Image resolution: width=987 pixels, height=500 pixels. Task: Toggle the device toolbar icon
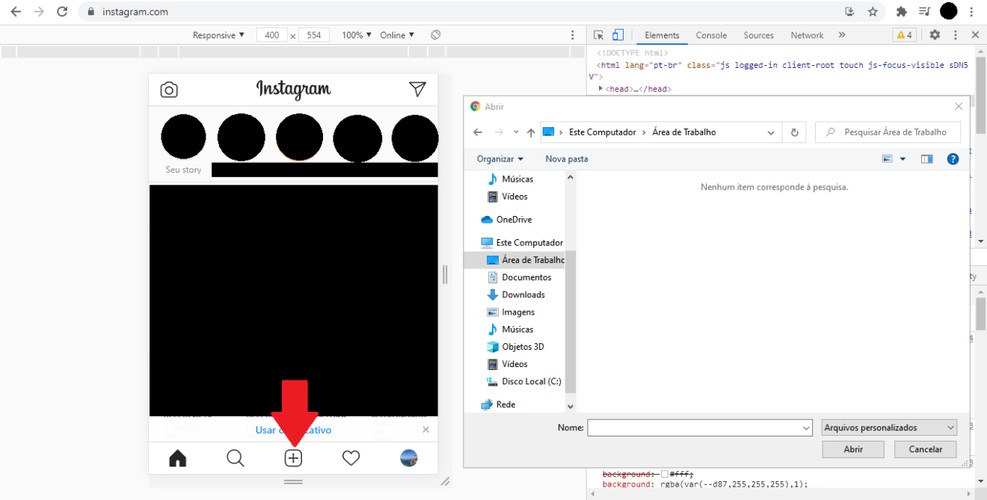(618, 35)
